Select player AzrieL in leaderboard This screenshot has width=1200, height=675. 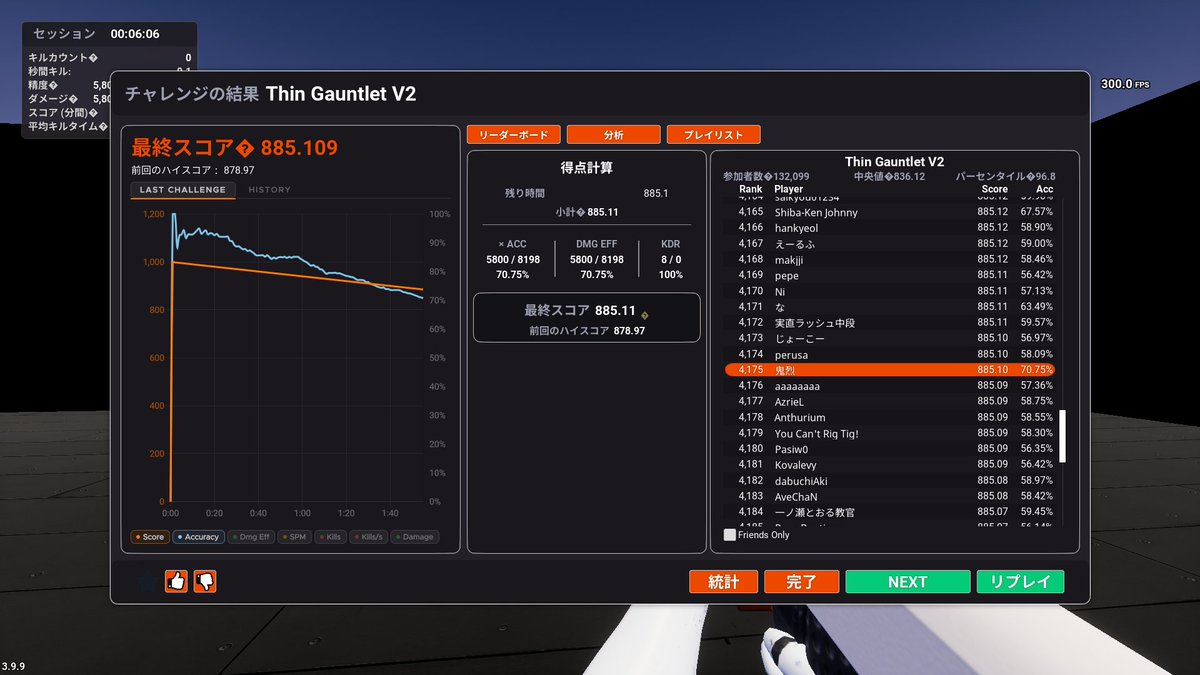[890, 402]
